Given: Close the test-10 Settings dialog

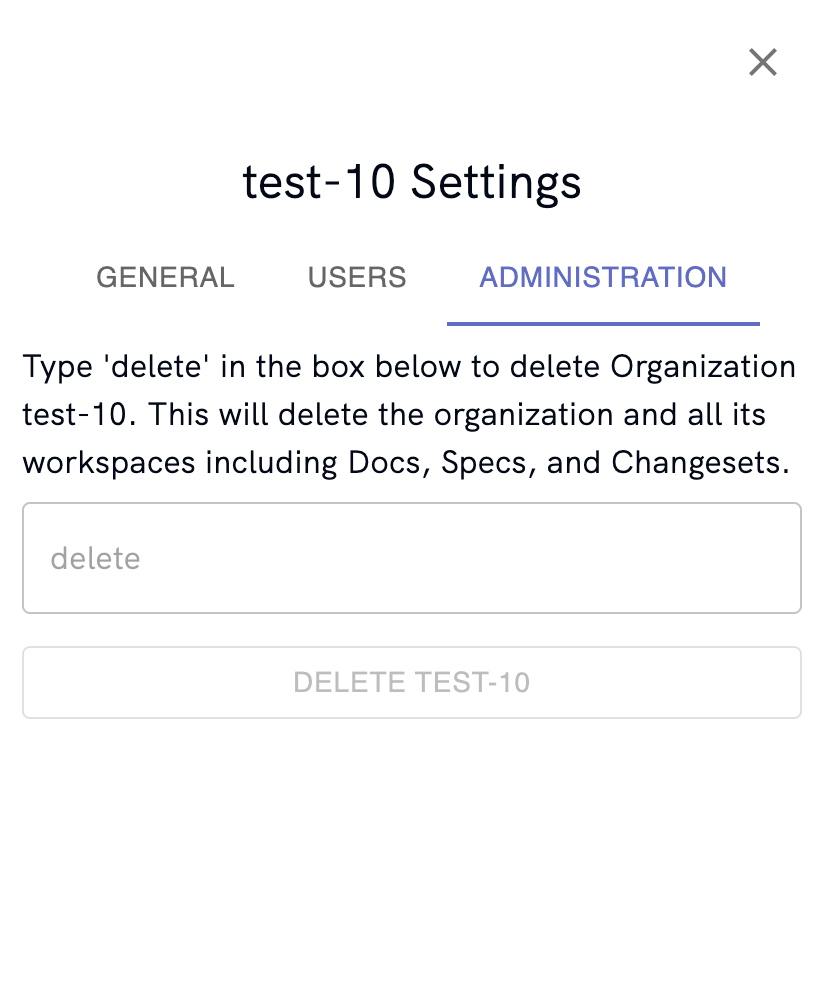Looking at the screenshot, I should pos(762,62).
